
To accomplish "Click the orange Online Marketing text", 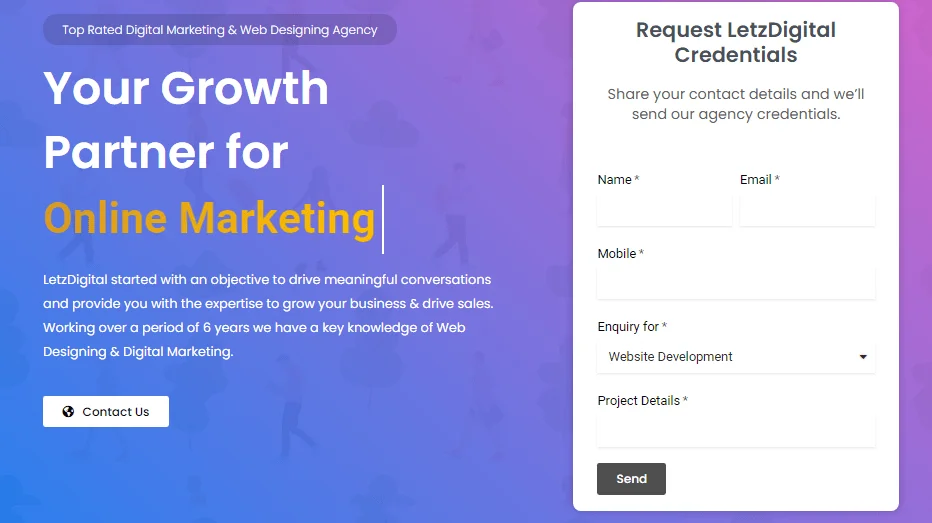I will (209, 217).
